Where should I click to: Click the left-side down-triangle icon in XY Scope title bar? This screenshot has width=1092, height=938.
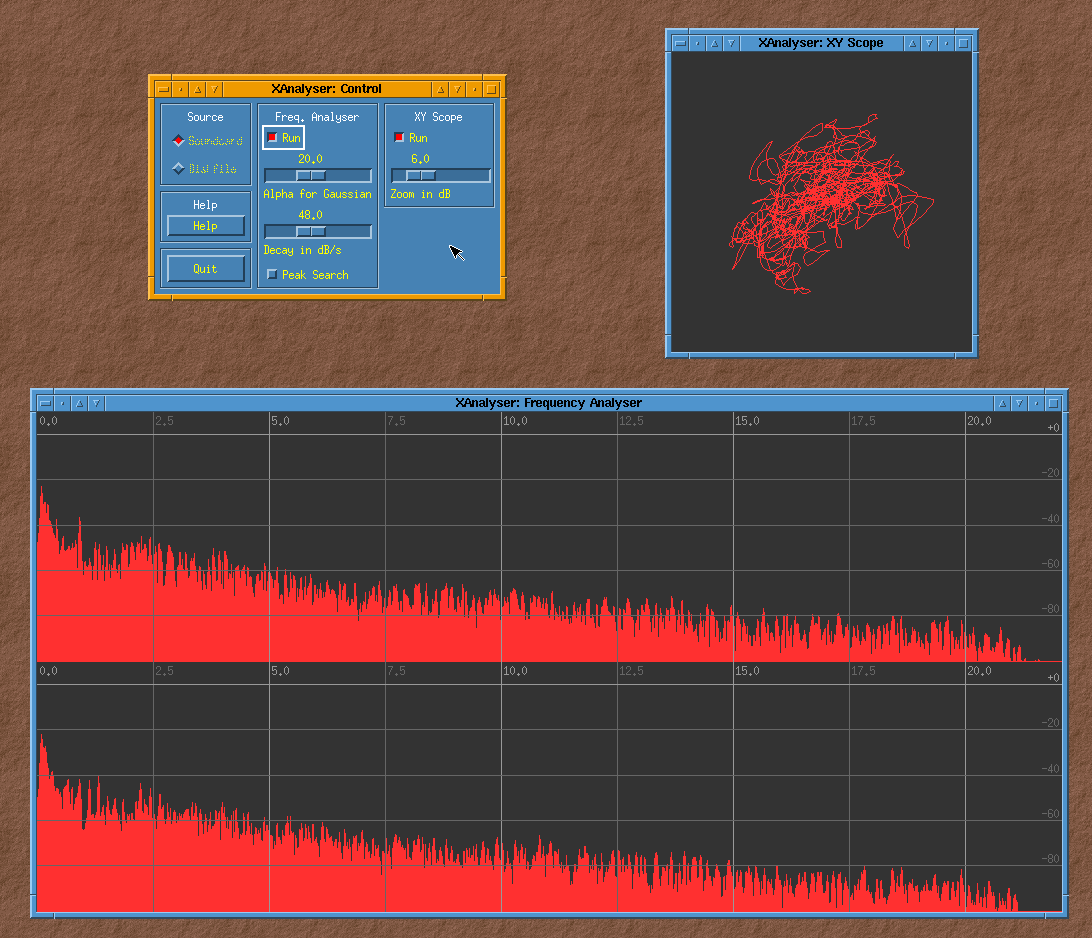pos(731,43)
